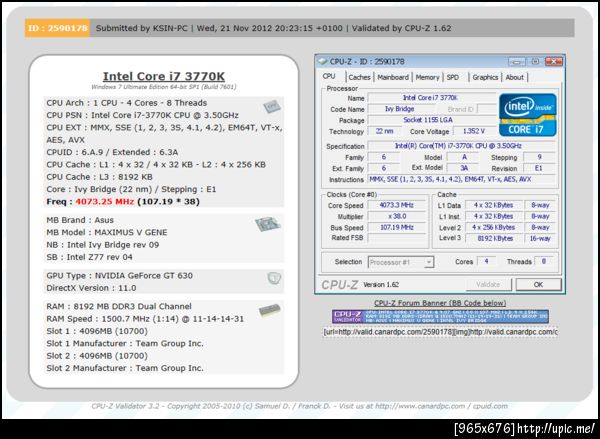600x439 pixels.
Task: Click the Name field showing Intel Core i7 3770K
Action: coord(431,98)
